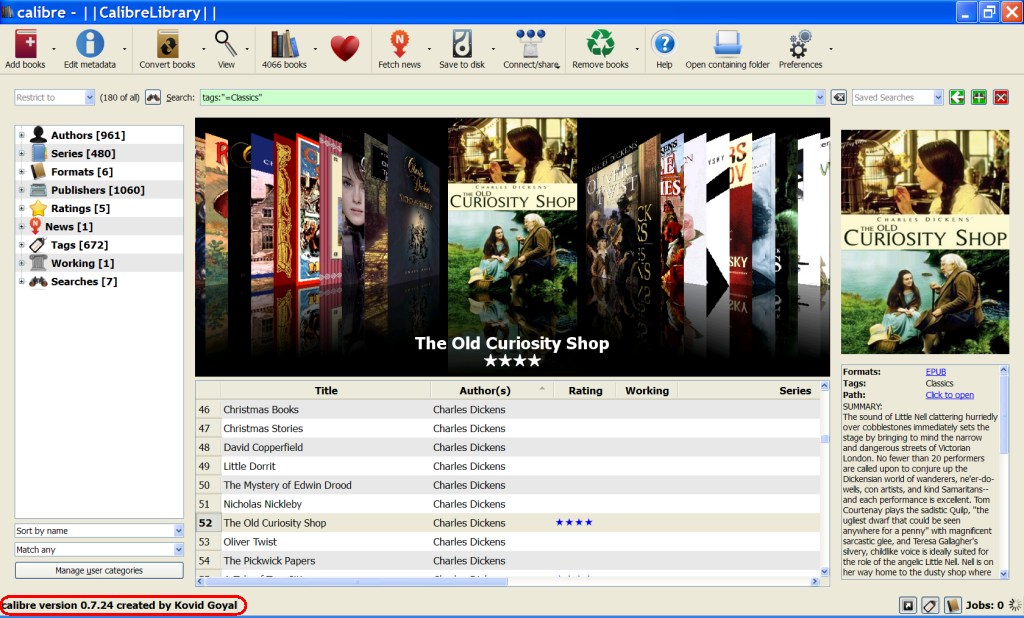The image size is (1024, 618).
Task: Expand the Authors [961] category
Action: [22, 135]
